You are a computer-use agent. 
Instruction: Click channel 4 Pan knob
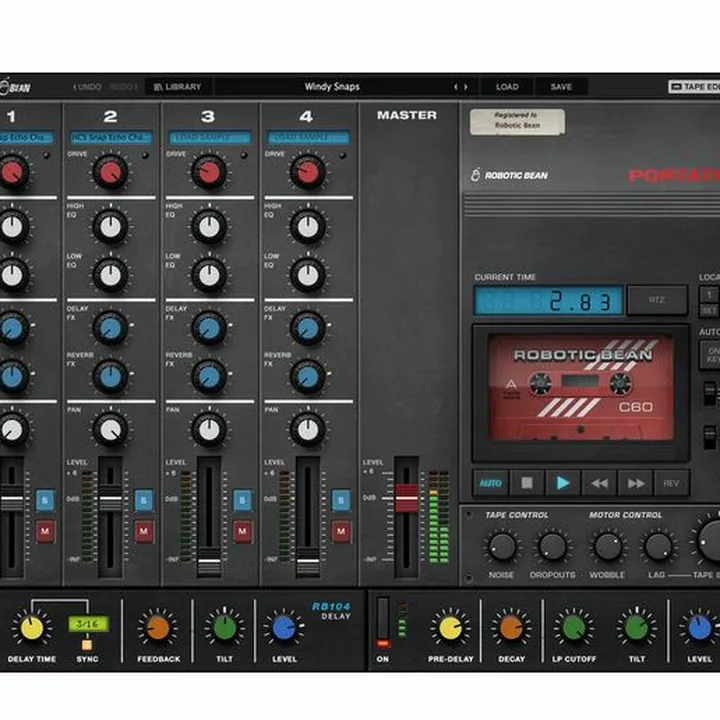[308, 430]
